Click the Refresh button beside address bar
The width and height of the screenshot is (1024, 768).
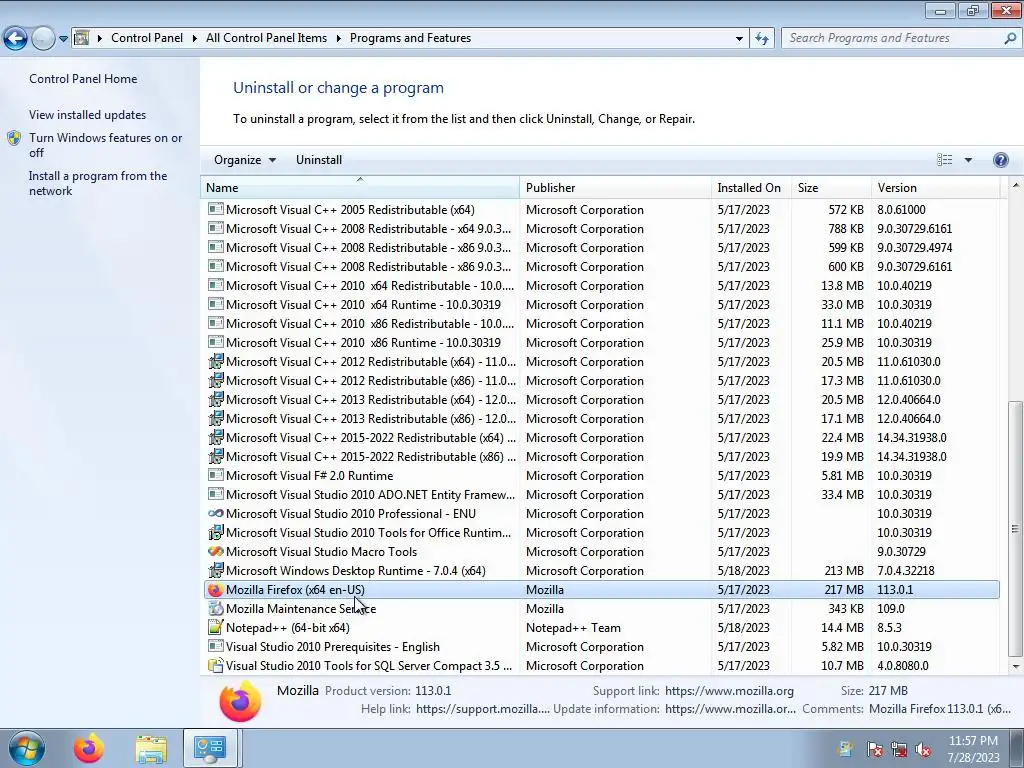pyautogui.click(x=761, y=38)
